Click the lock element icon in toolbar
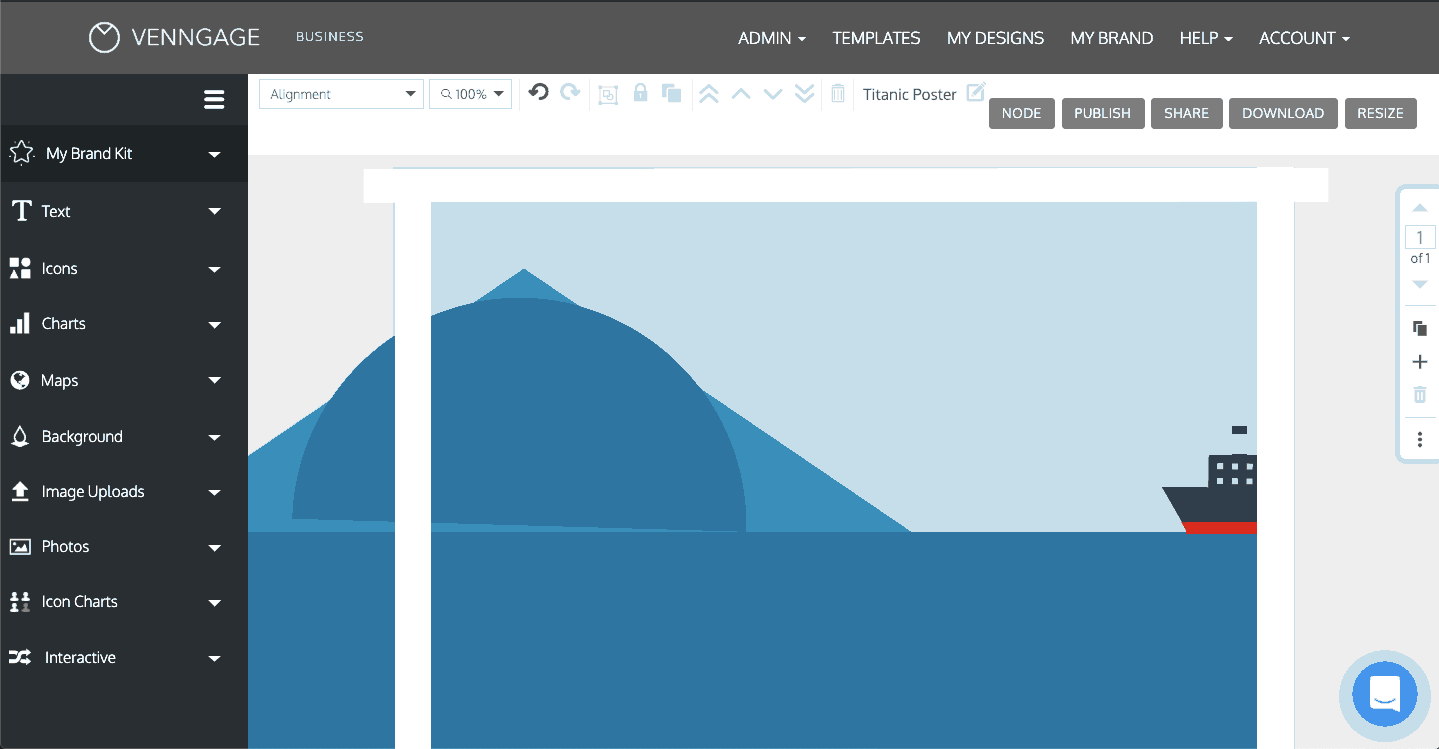This screenshot has width=1439, height=749. pyautogui.click(x=640, y=94)
